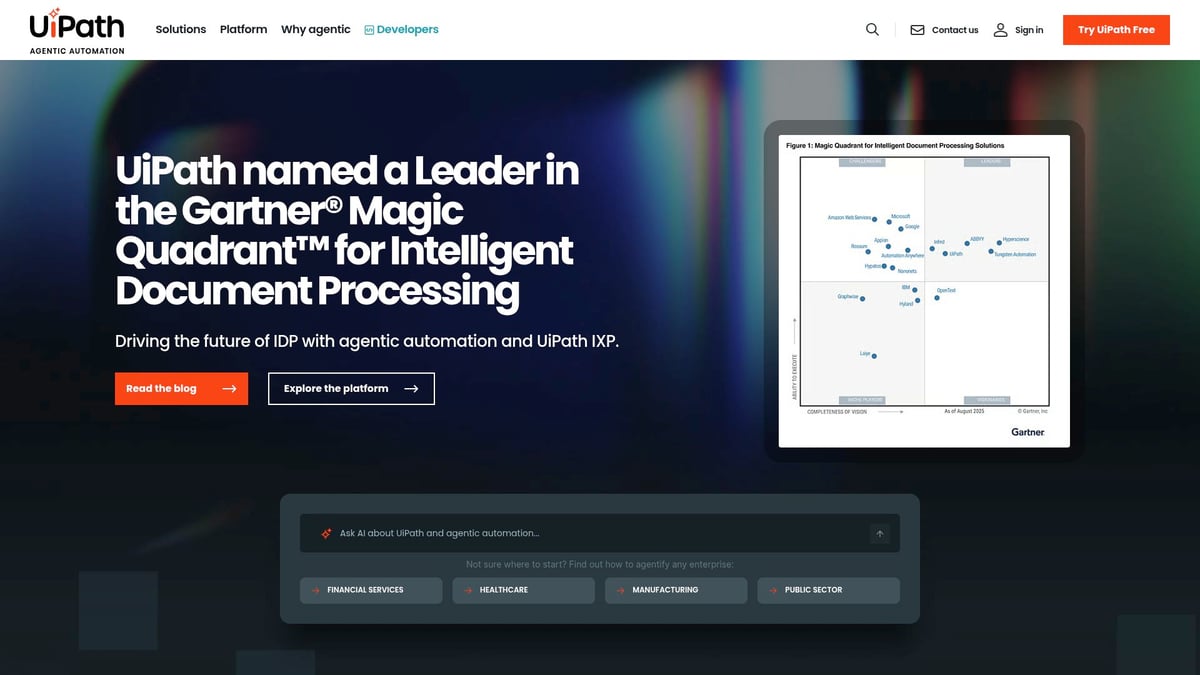Click arrow icon on Read the blog
This screenshot has width=1200, height=675.
click(229, 389)
